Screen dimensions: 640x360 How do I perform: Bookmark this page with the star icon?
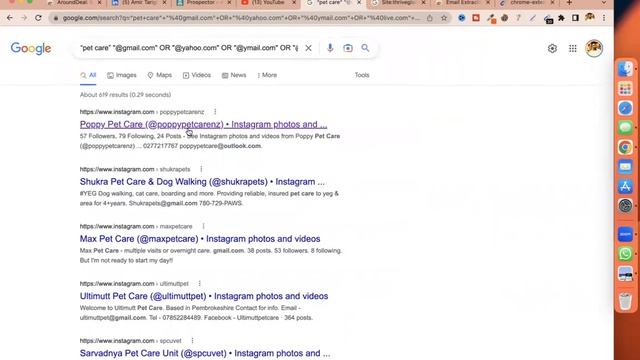[x=444, y=18]
